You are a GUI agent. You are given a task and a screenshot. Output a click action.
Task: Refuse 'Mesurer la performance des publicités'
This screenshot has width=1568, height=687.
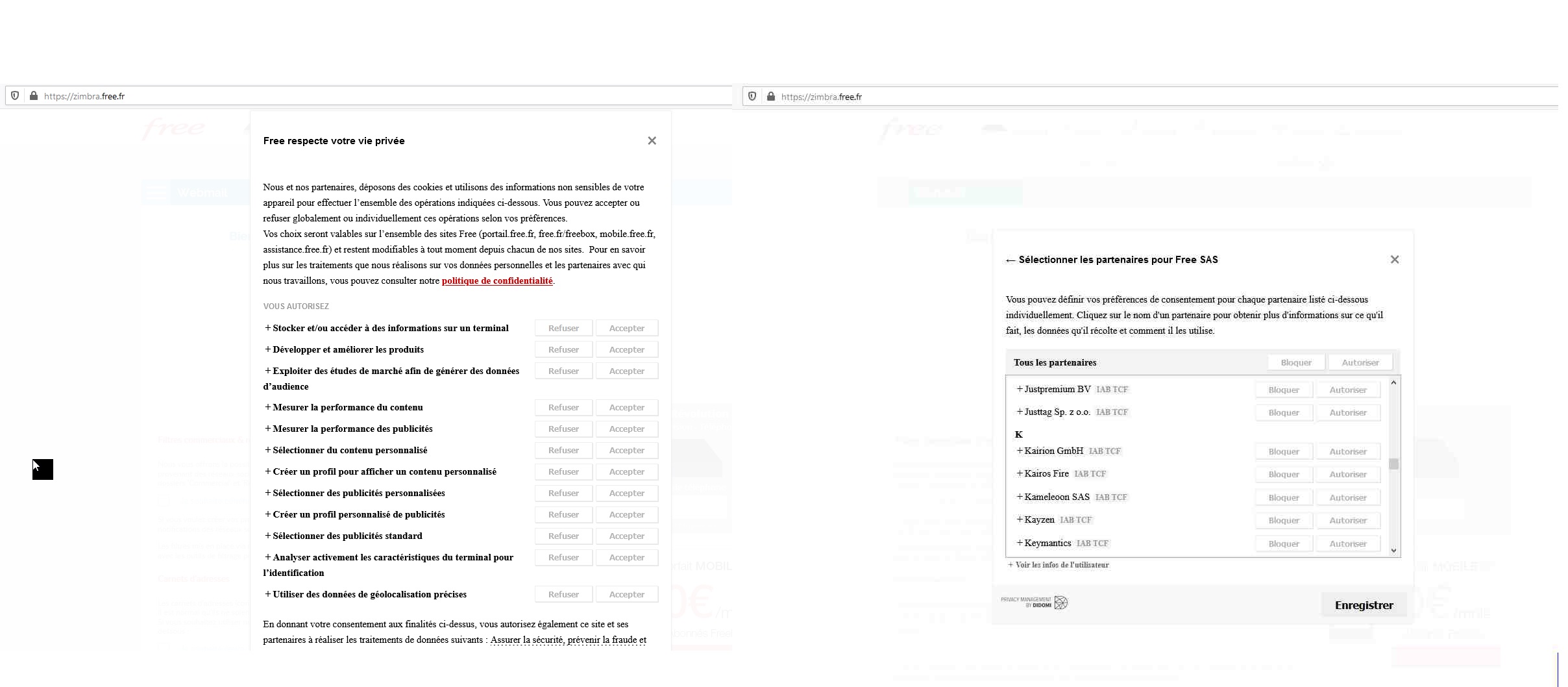pos(563,429)
